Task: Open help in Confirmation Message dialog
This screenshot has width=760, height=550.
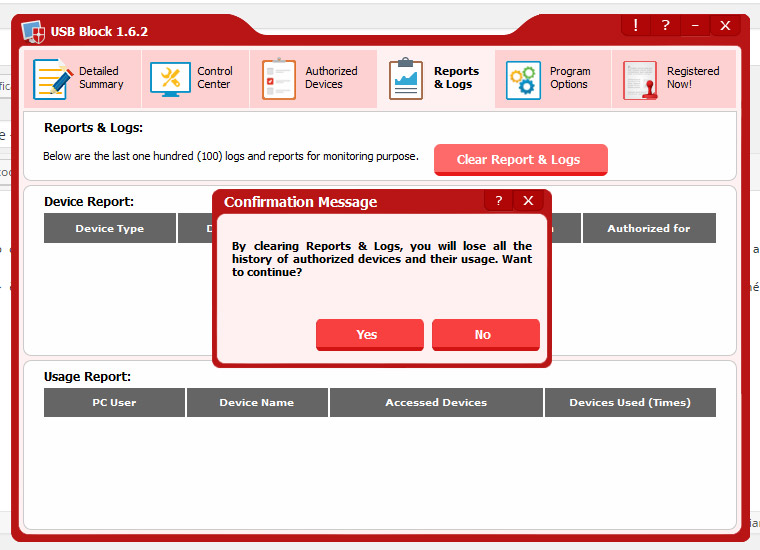Action: coord(499,201)
